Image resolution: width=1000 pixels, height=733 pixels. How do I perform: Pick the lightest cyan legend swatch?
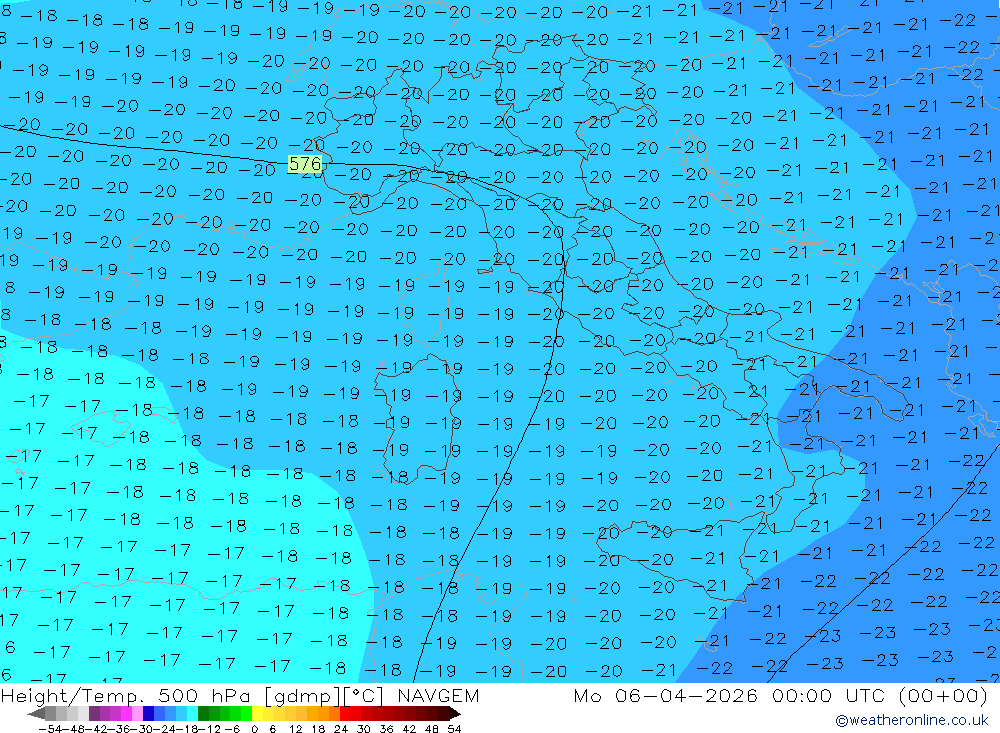pyautogui.click(x=192, y=713)
